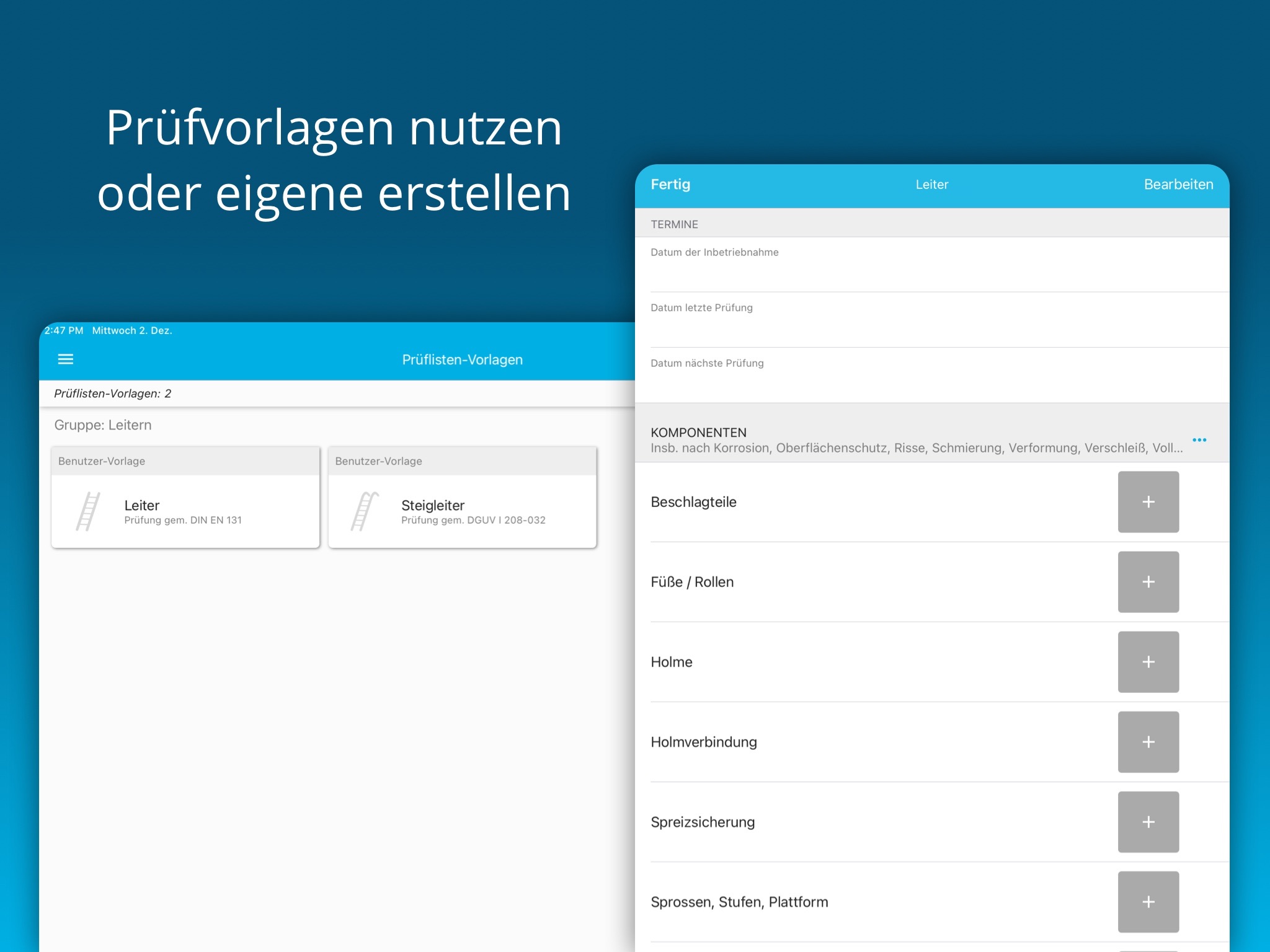Viewport: 1270px width, 952px height.
Task: Click the Prüflisten-Vorlagen header title
Action: 462,359
